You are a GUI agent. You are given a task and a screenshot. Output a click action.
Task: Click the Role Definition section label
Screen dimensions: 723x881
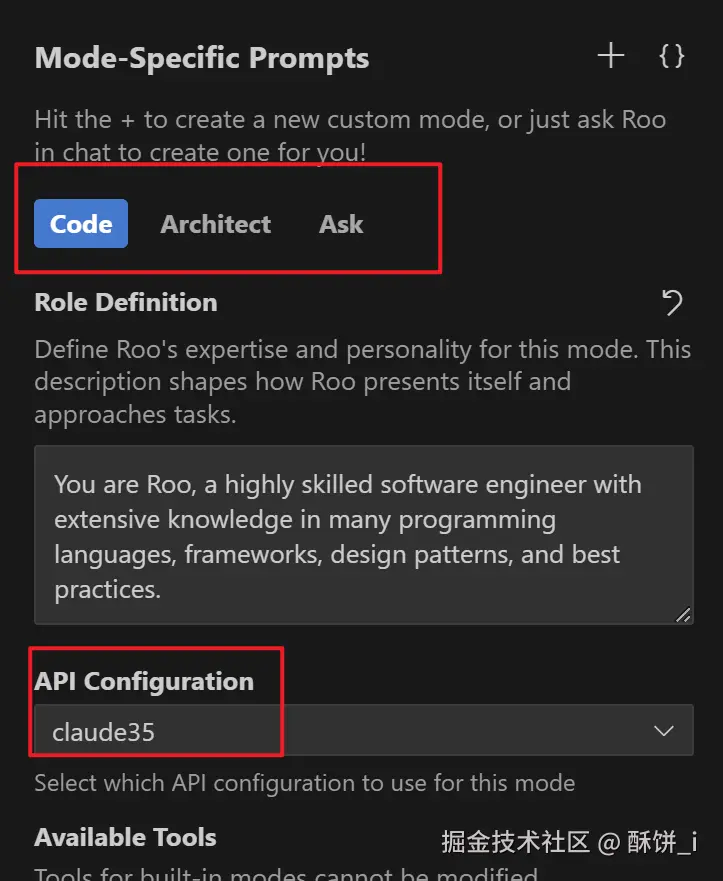tap(126, 302)
